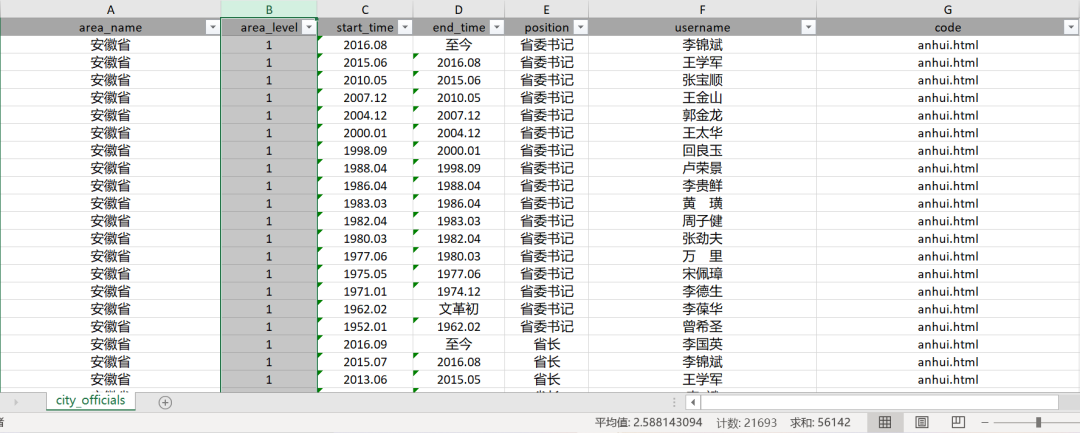This screenshot has width=1080, height=433.
Task: Click username cell 王金山
Action: click(x=703, y=98)
